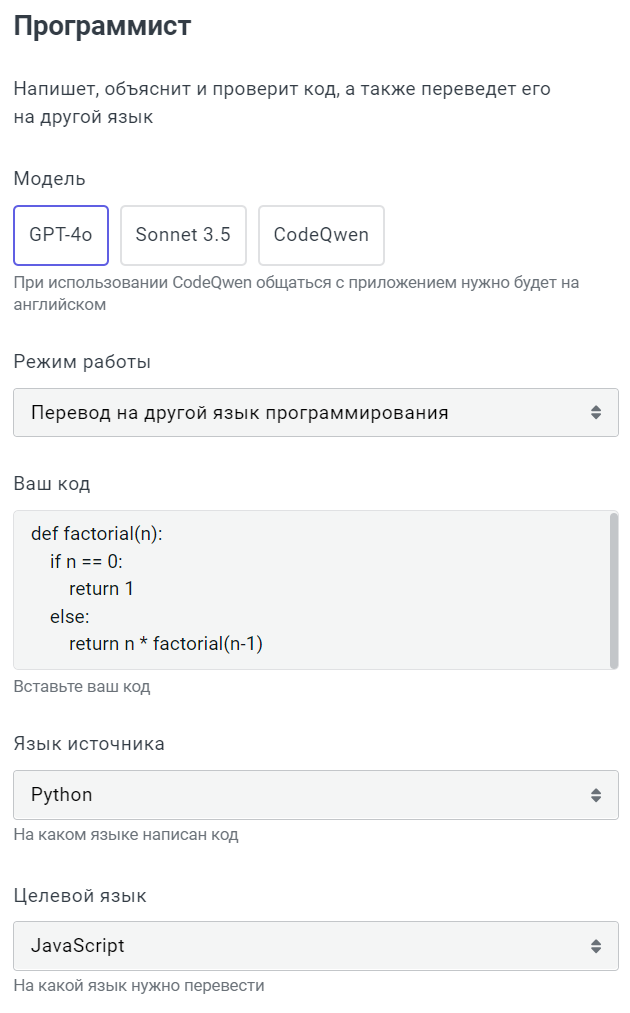The height and width of the screenshot is (1013, 630).
Task: Click the 'return 1' line in the code
Action: (101, 589)
